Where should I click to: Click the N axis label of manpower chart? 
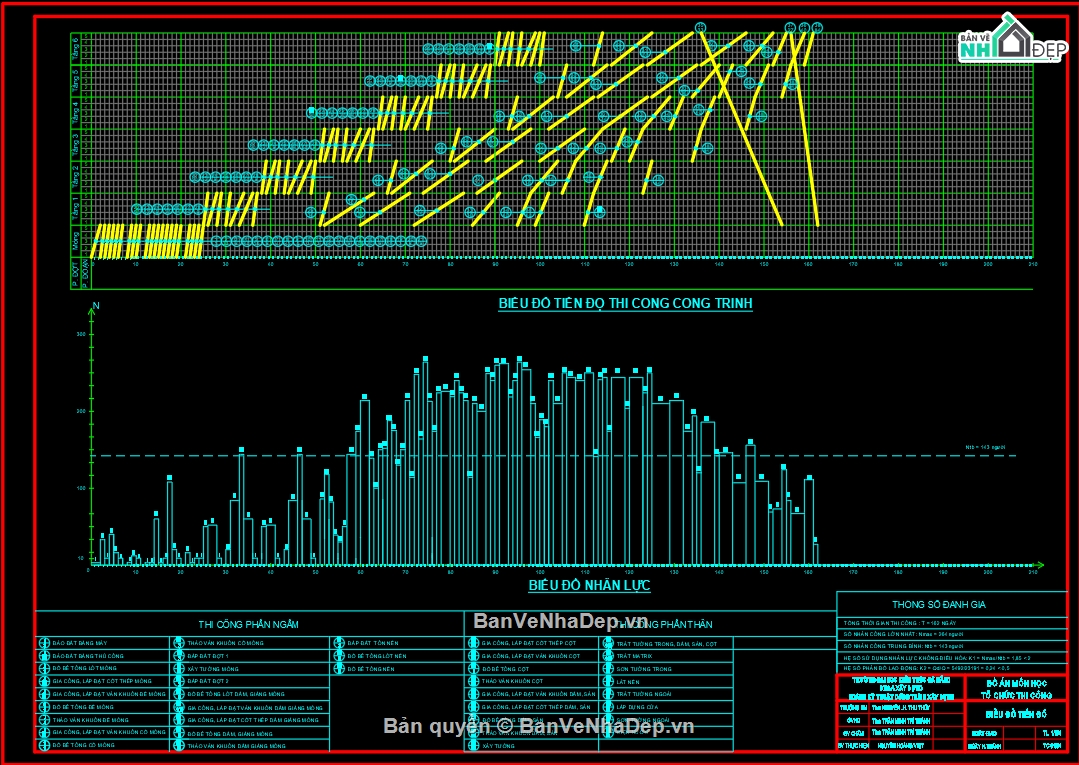[x=96, y=305]
